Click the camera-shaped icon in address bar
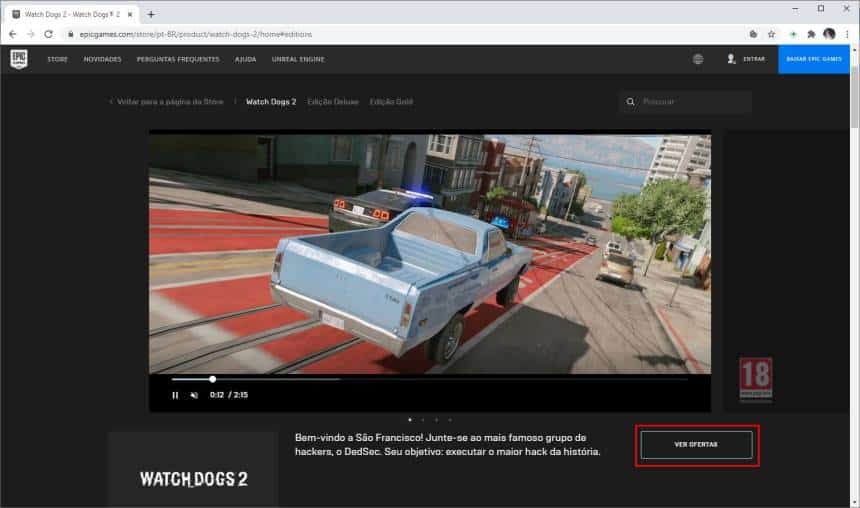Image resolution: width=860 pixels, height=508 pixels. [x=754, y=34]
